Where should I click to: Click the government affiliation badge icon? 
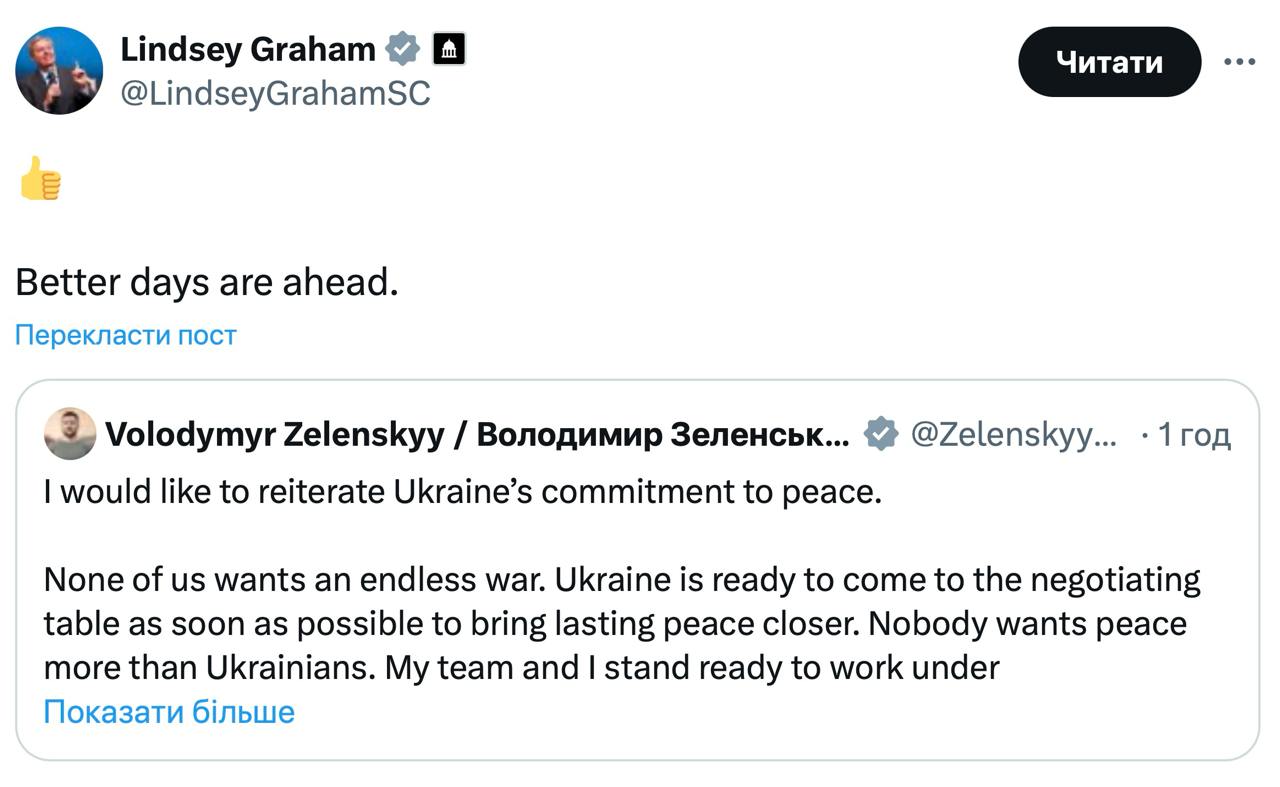coord(449,48)
